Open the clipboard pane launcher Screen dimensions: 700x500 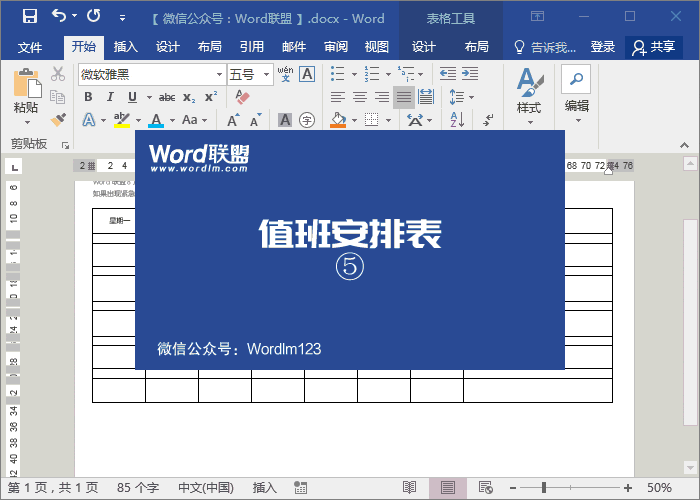(x=65, y=145)
